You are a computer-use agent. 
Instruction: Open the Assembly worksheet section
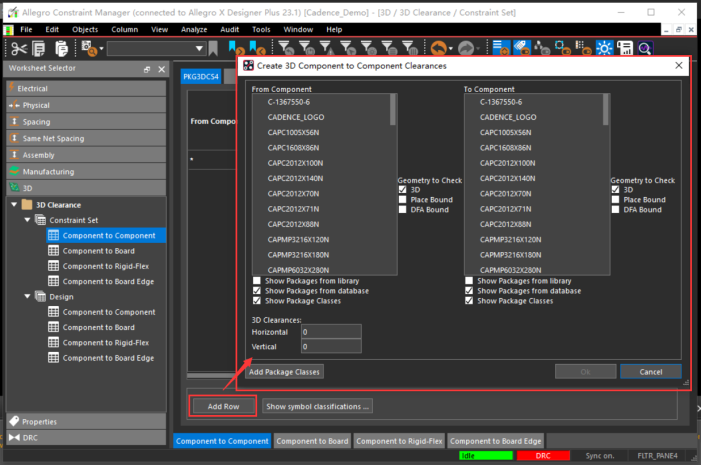click(86, 155)
